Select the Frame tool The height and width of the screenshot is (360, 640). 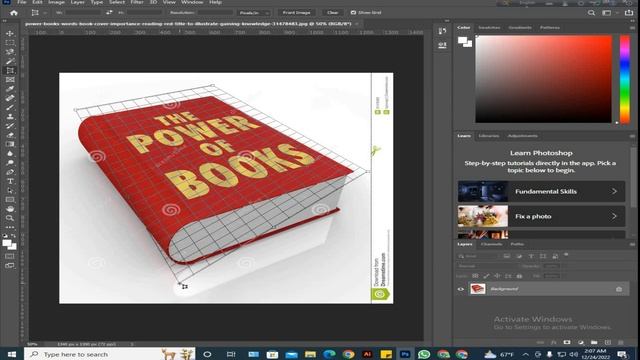click(10, 80)
